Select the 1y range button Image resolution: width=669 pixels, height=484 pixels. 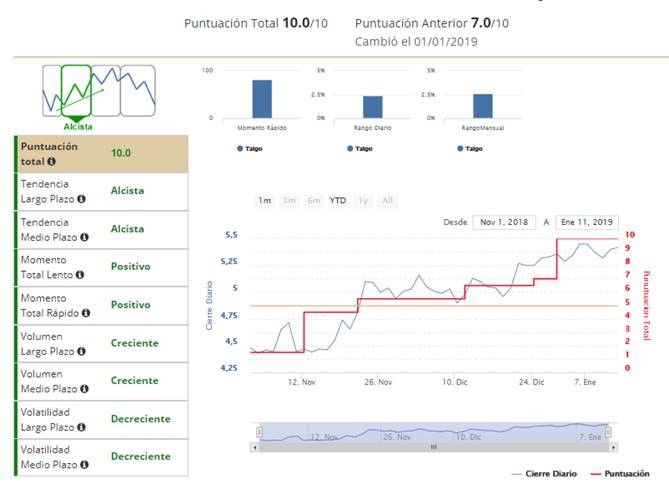click(x=363, y=200)
